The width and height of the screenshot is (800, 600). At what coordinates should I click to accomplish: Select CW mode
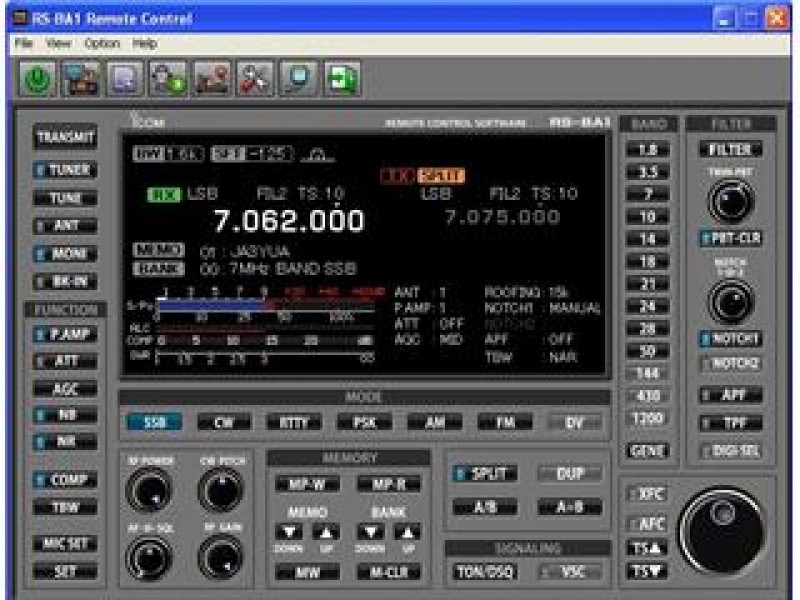click(224, 422)
